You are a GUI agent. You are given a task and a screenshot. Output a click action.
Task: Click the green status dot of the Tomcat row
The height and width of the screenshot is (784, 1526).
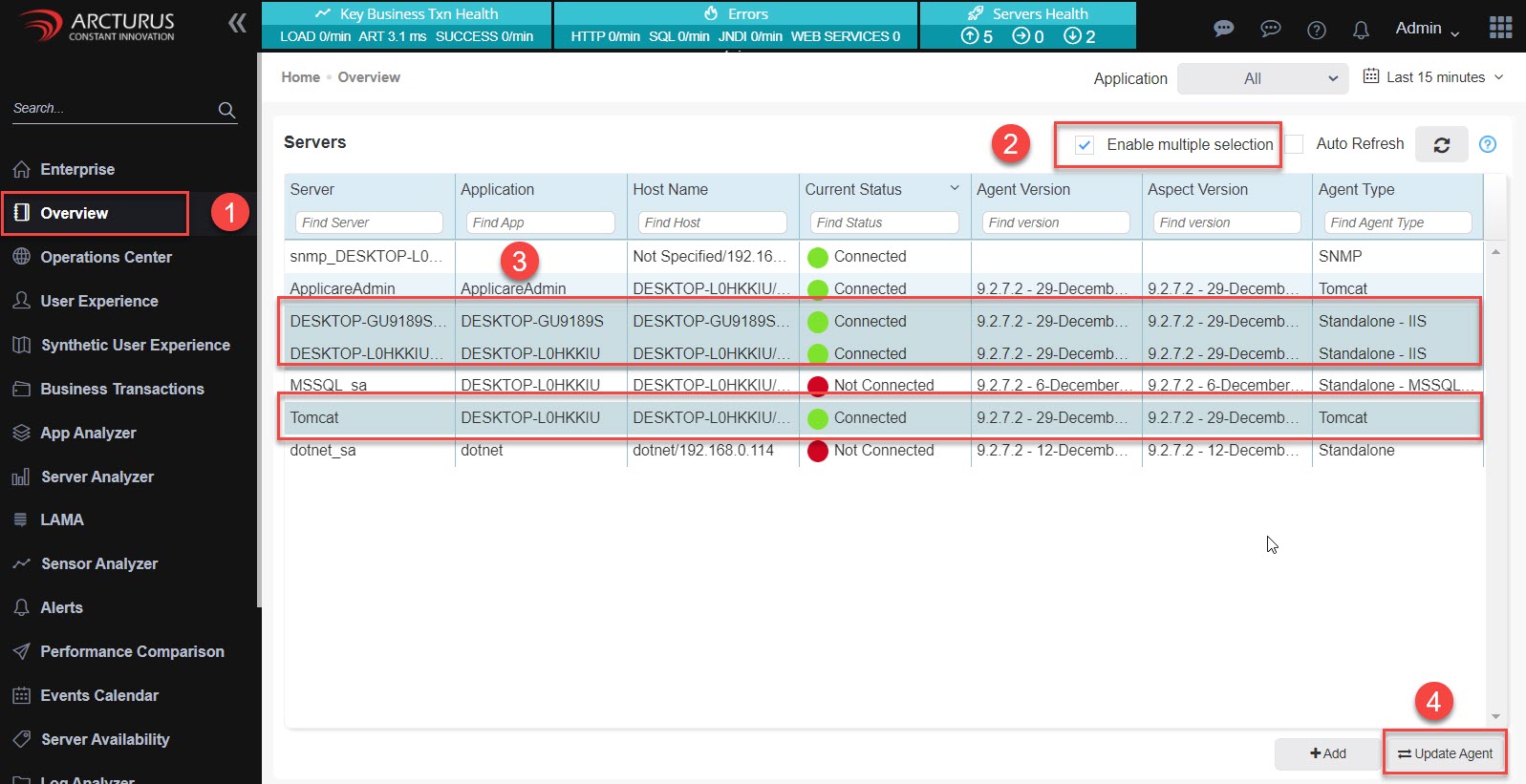coord(817,418)
